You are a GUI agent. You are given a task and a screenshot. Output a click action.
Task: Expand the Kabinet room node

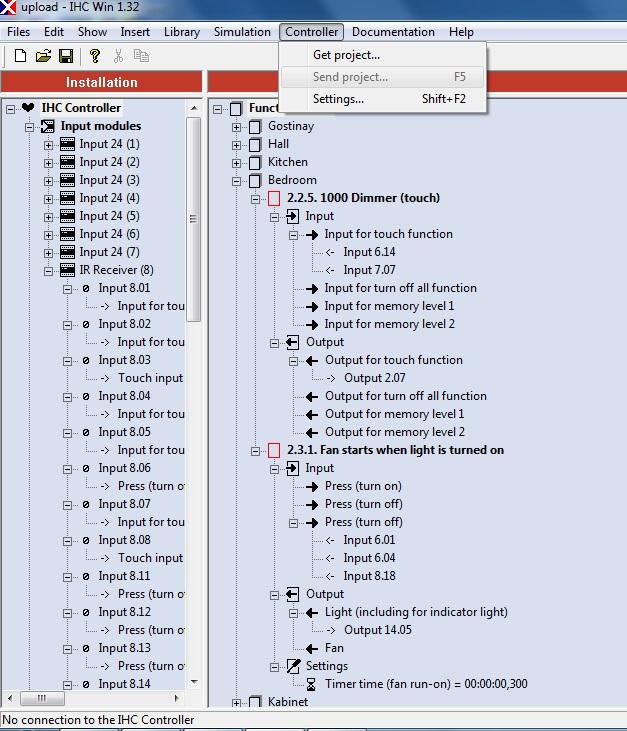click(237, 702)
